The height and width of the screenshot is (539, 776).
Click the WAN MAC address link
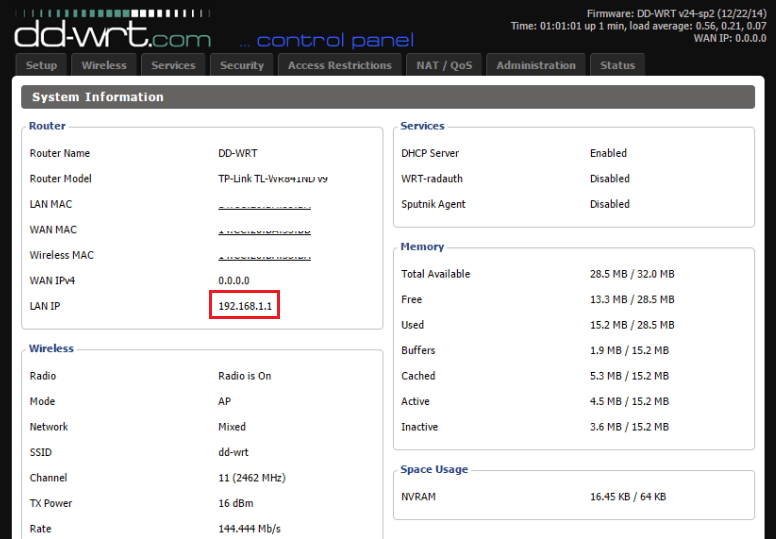(x=264, y=230)
